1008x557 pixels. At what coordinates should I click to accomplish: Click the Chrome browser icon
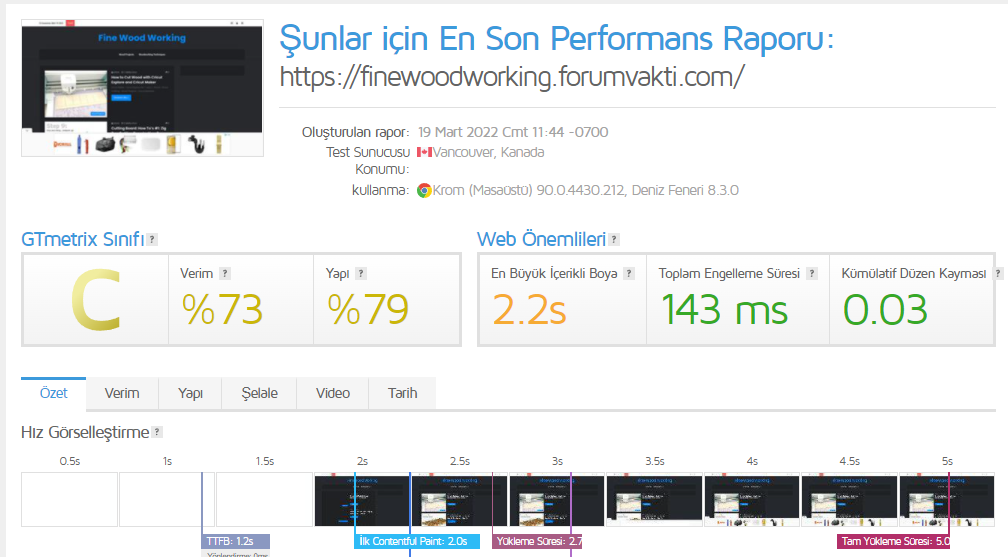(424, 190)
